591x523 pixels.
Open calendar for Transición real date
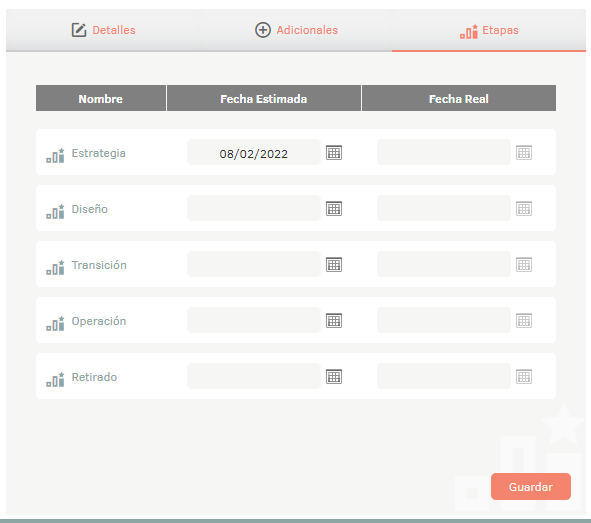click(x=524, y=265)
